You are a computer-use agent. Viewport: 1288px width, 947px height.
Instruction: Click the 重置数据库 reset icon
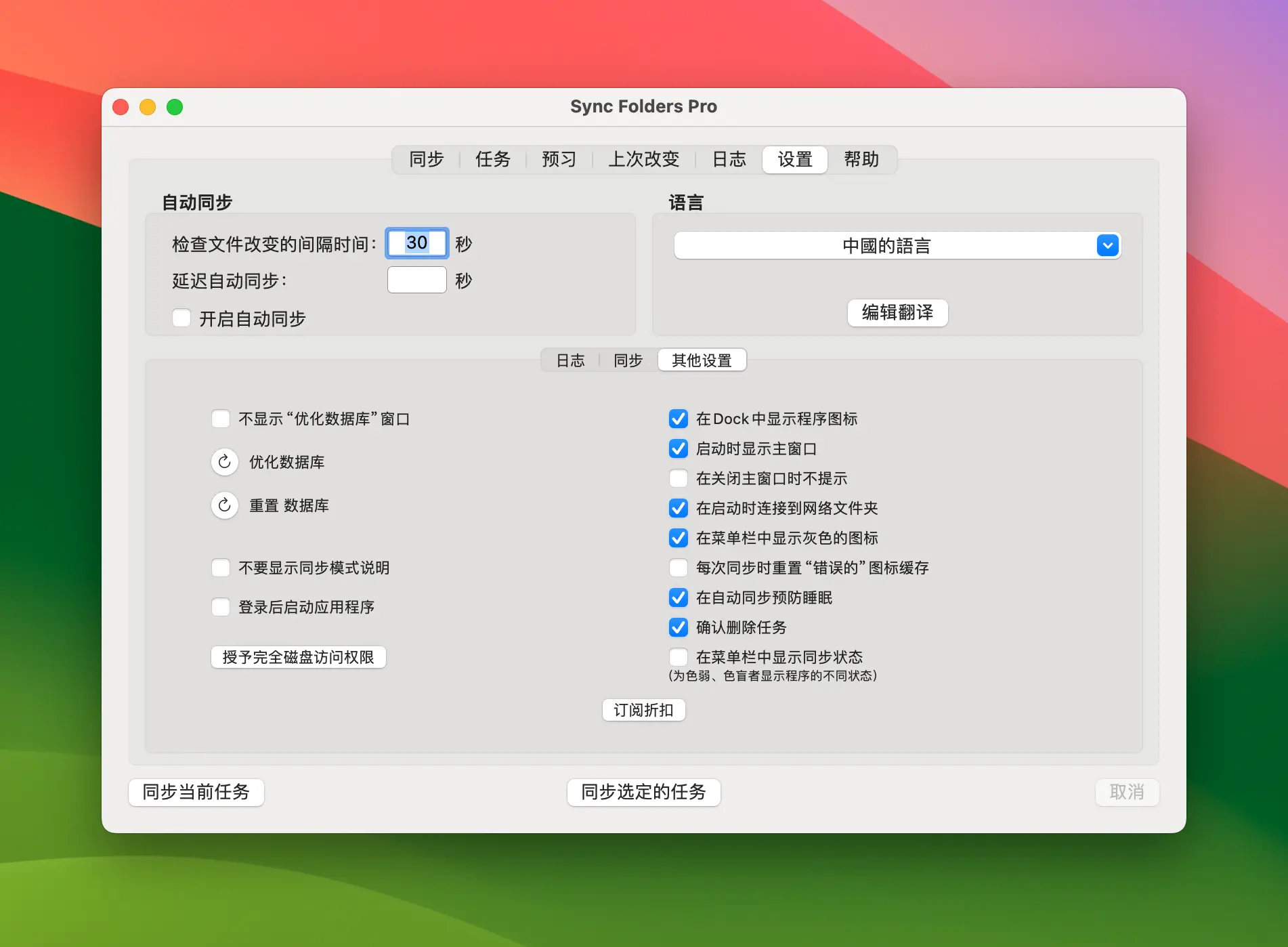224,505
